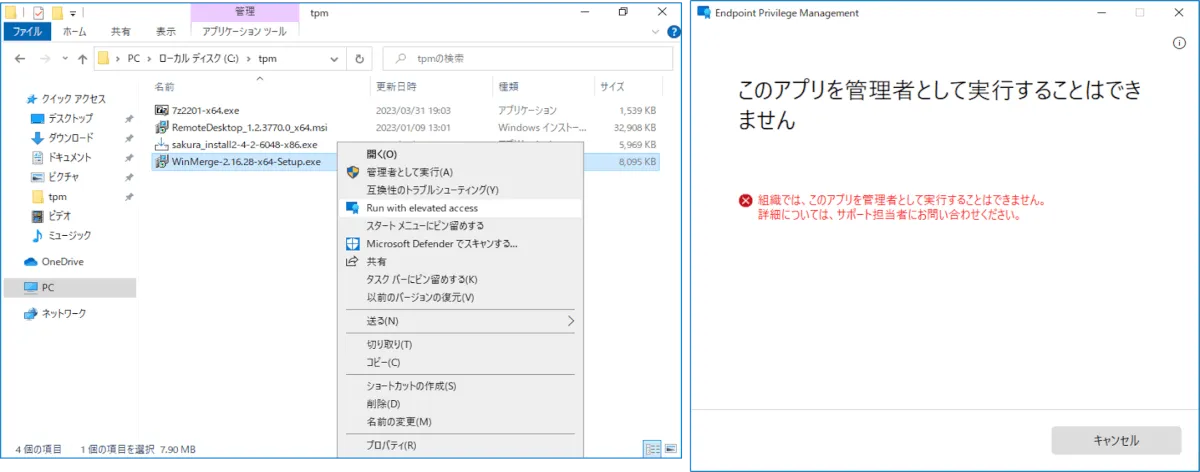
Task: Click the 共有 share icon in the context menu
Action: tap(352, 262)
